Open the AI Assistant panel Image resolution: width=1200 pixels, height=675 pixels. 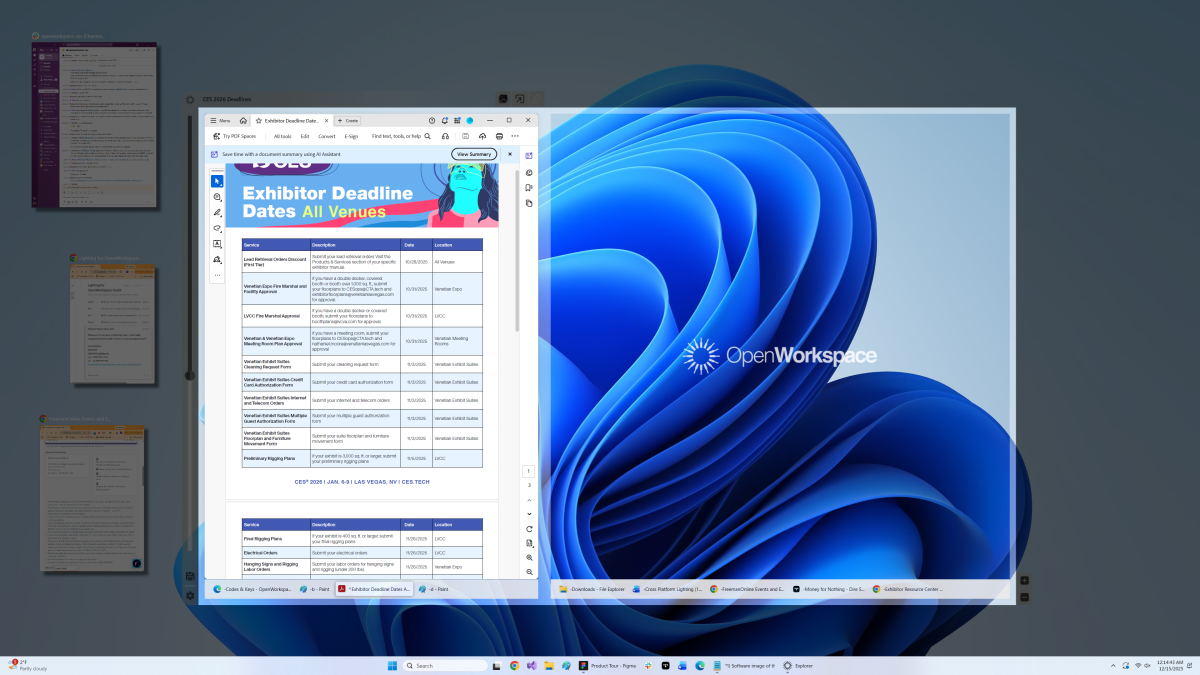click(528, 154)
